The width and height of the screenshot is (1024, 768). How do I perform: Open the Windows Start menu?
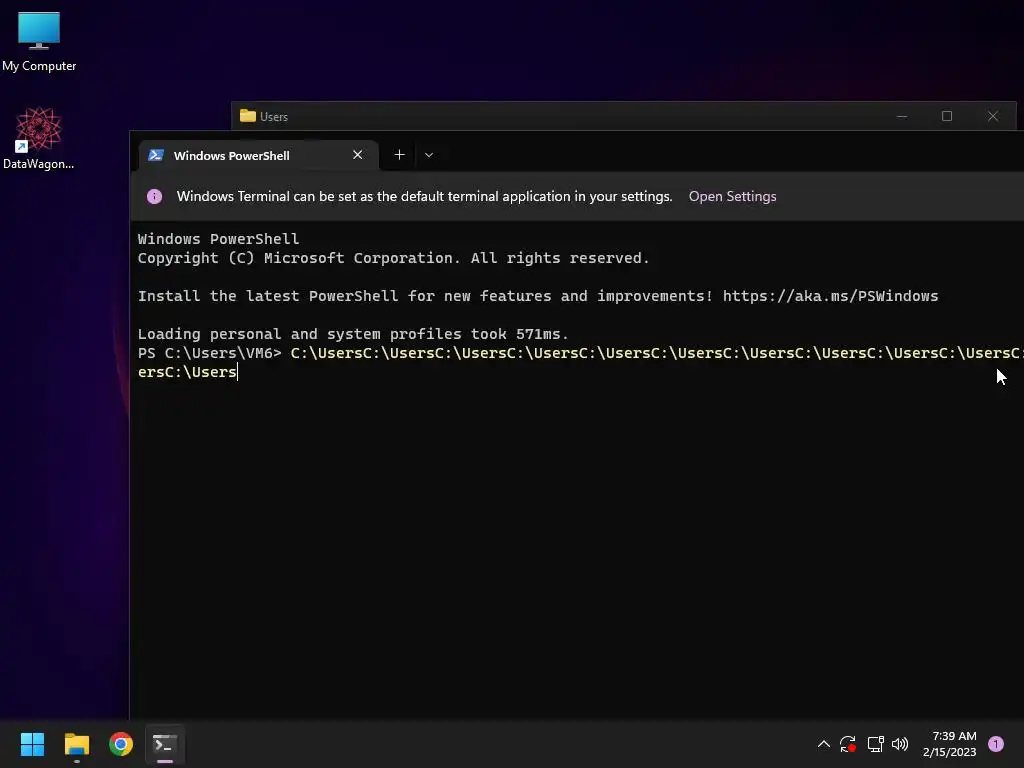pyautogui.click(x=32, y=744)
